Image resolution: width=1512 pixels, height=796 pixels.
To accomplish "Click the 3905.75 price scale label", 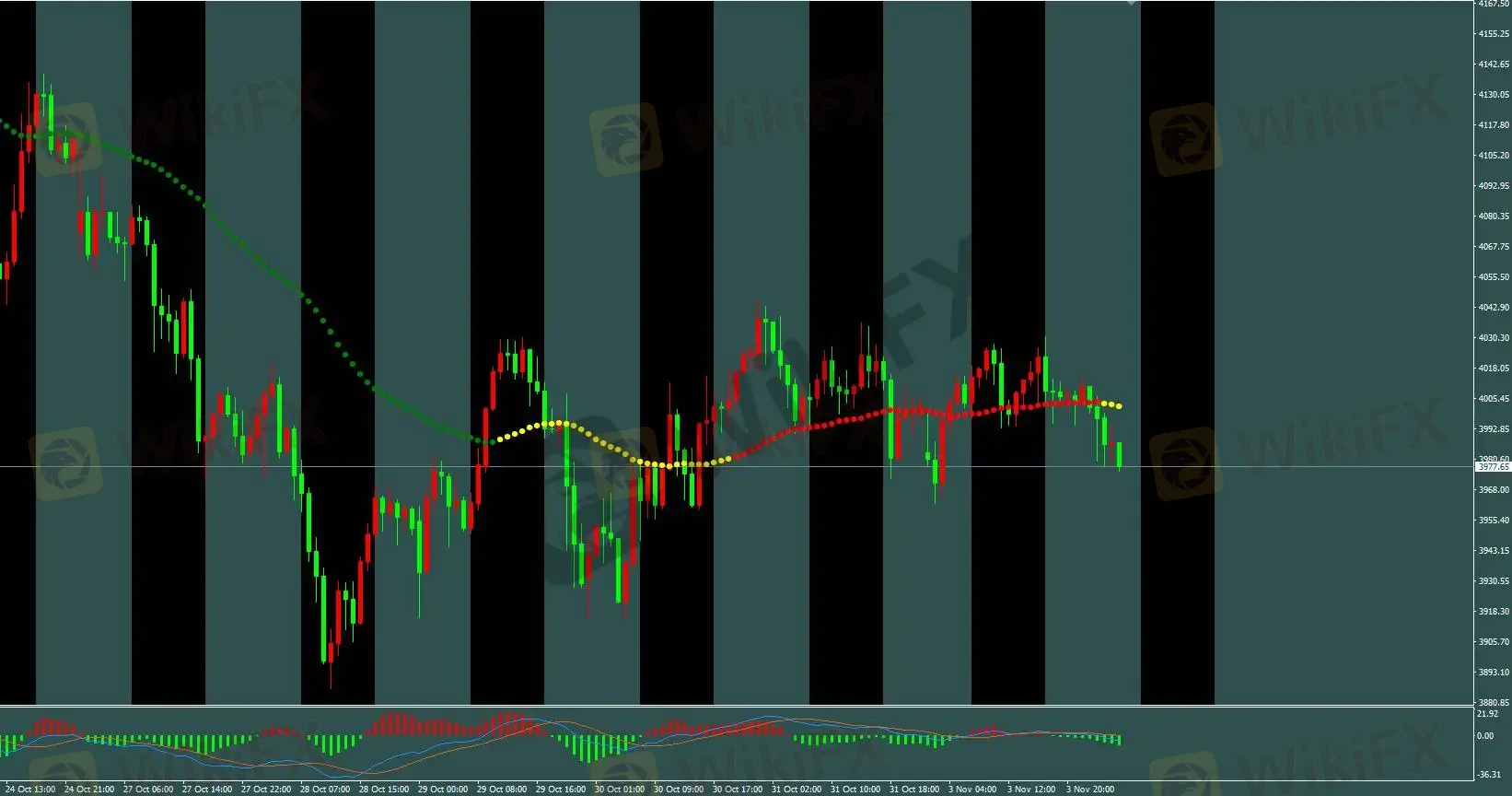I will point(1494,642).
